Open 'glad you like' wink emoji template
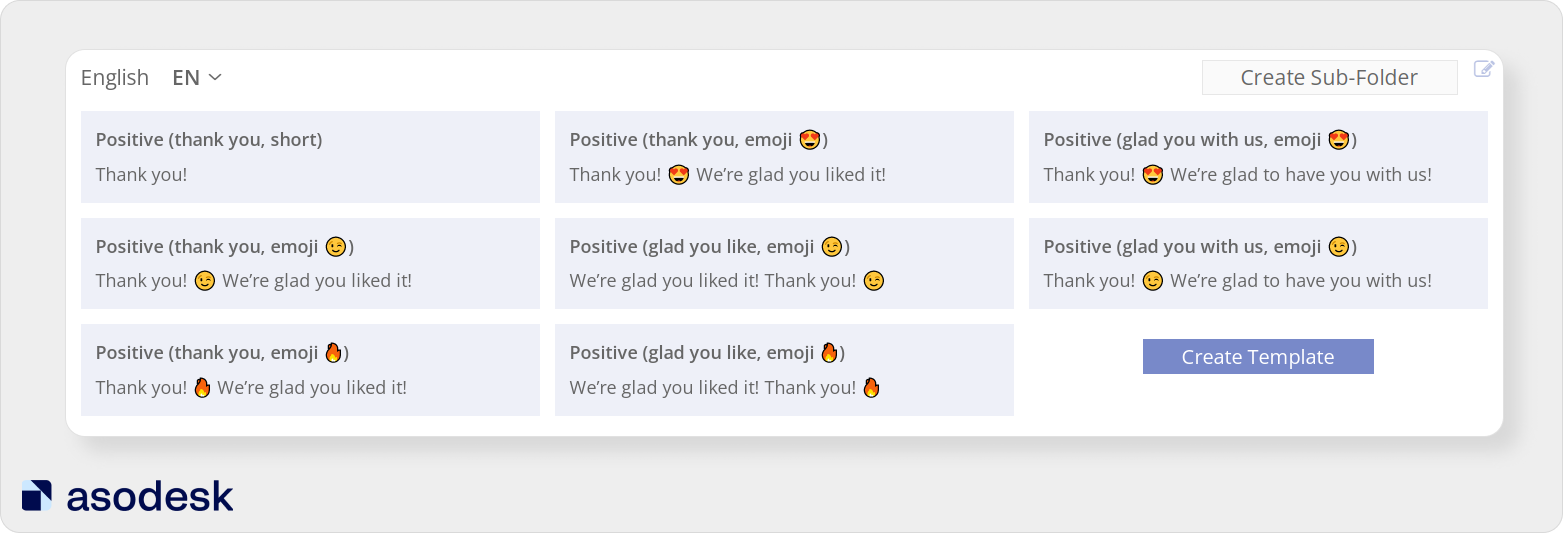This screenshot has width=1563, height=533. (784, 264)
